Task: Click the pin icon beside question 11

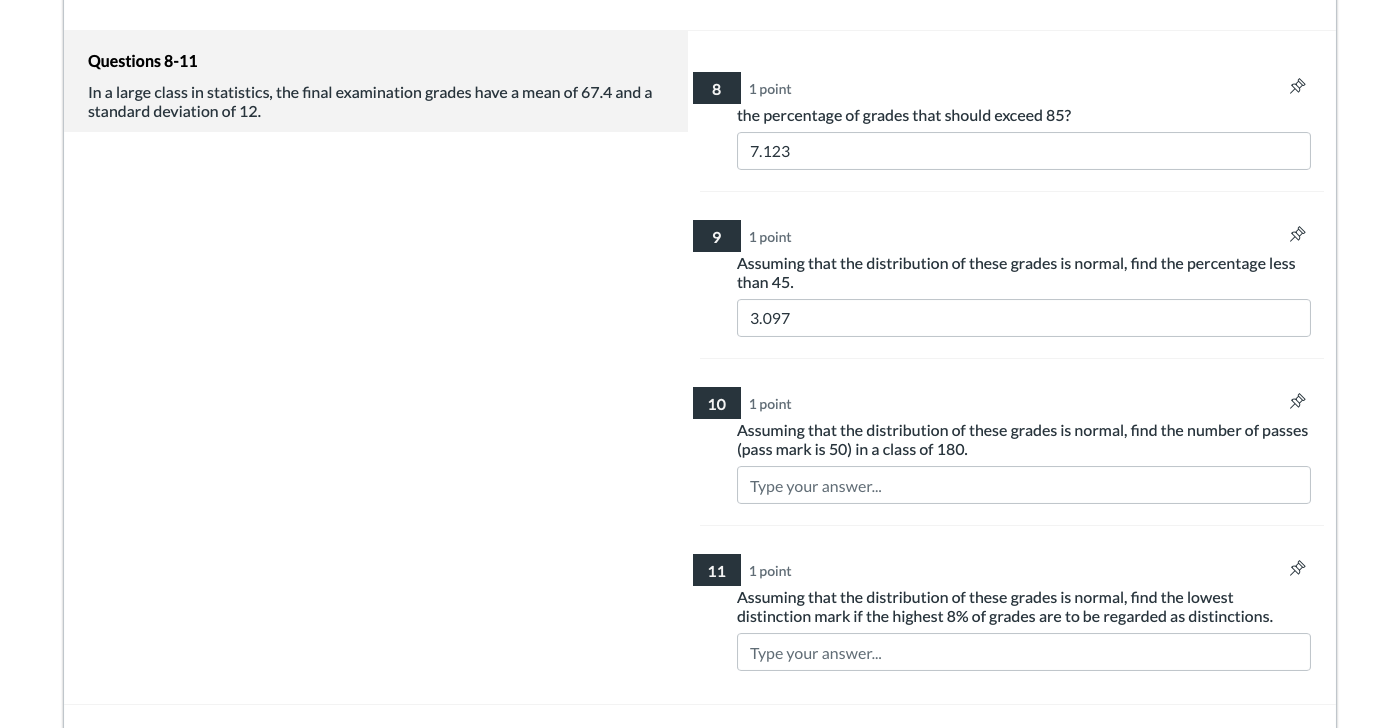Action: pyautogui.click(x=1297, y=568)
